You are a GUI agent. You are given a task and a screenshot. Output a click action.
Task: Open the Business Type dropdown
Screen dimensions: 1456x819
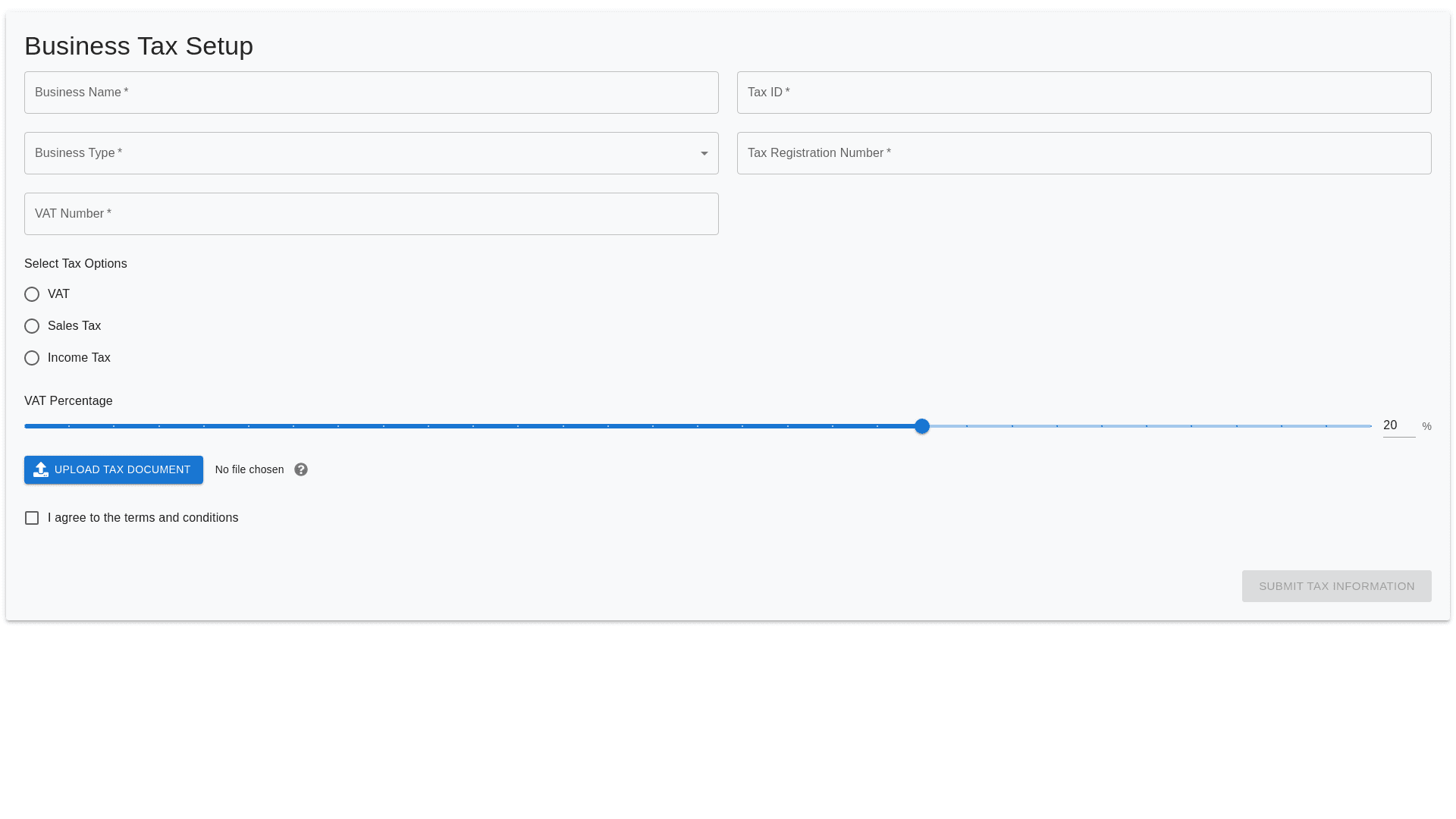click(371, 153)
